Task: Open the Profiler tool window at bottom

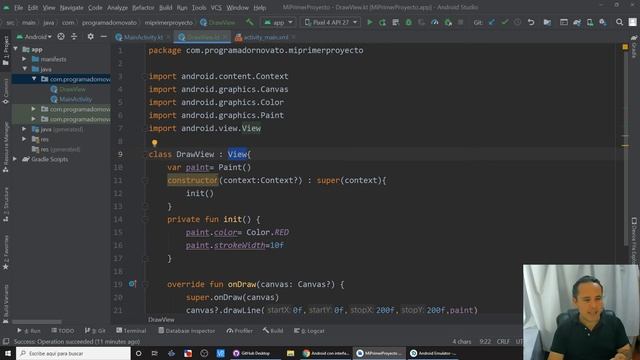Action: (240, 331)
